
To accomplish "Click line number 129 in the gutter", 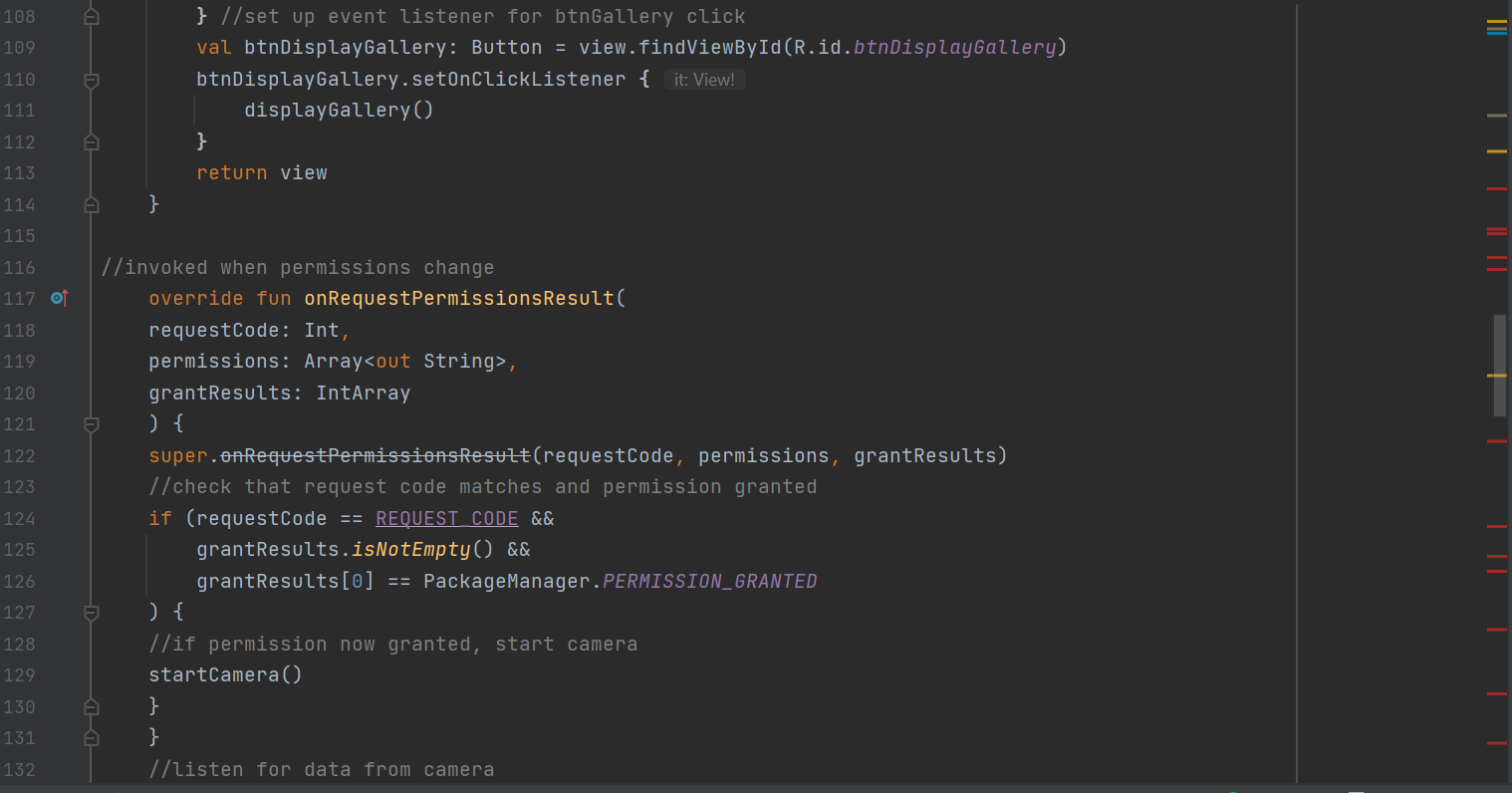I will click(x=19, y=674).
